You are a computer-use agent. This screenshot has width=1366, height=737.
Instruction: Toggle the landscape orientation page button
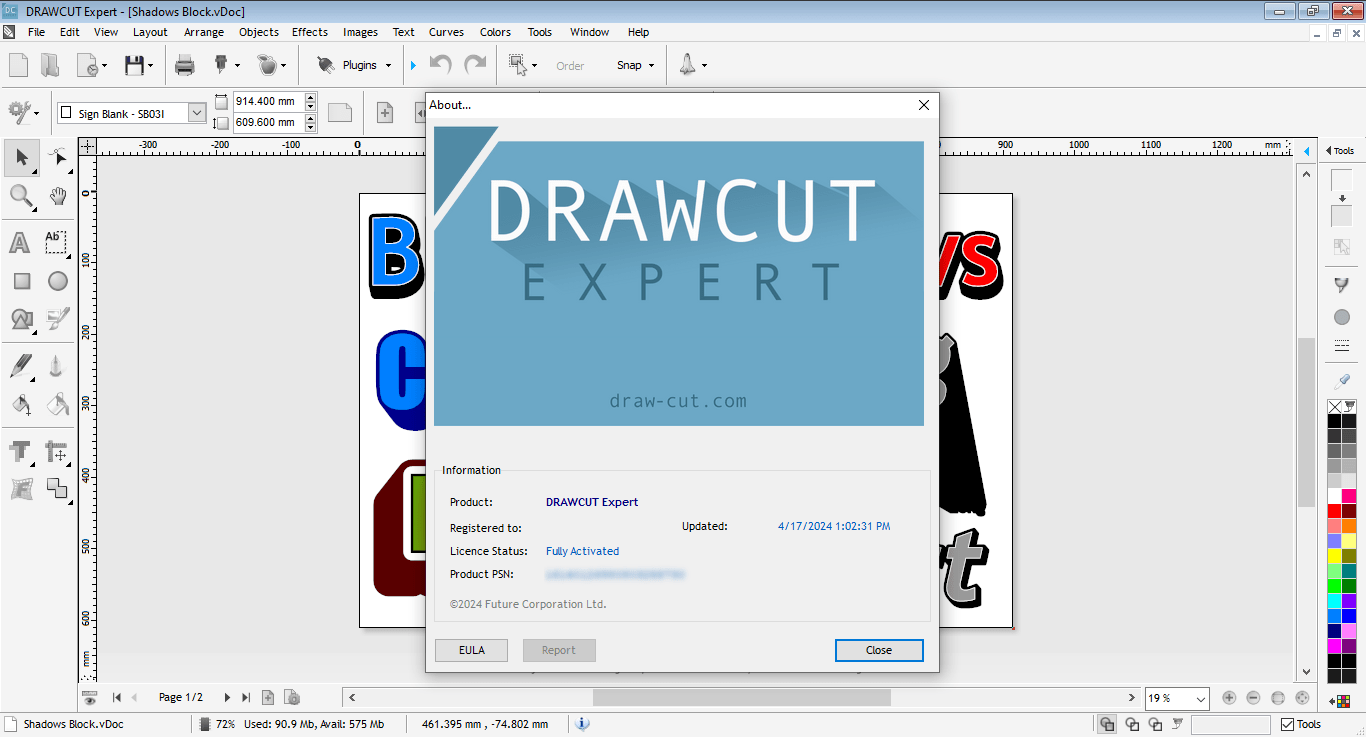click(340, 113)
